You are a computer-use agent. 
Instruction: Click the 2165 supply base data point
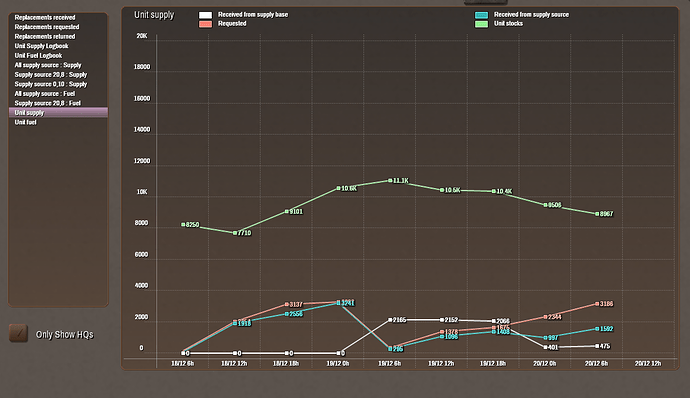[390, 320]
